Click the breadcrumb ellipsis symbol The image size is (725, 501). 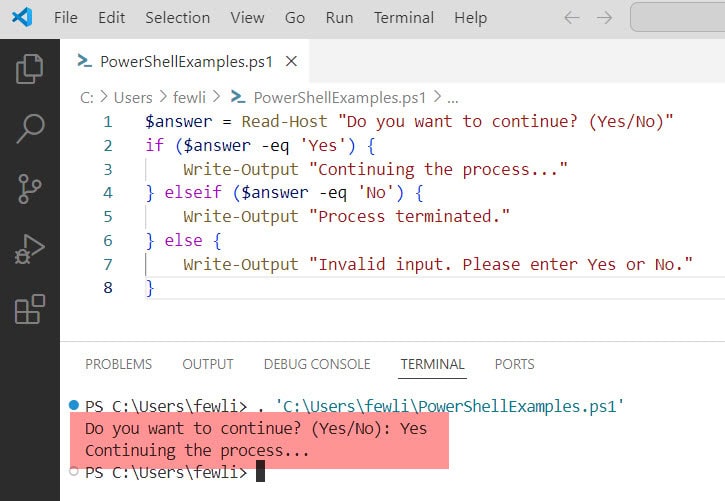[453, 98]
